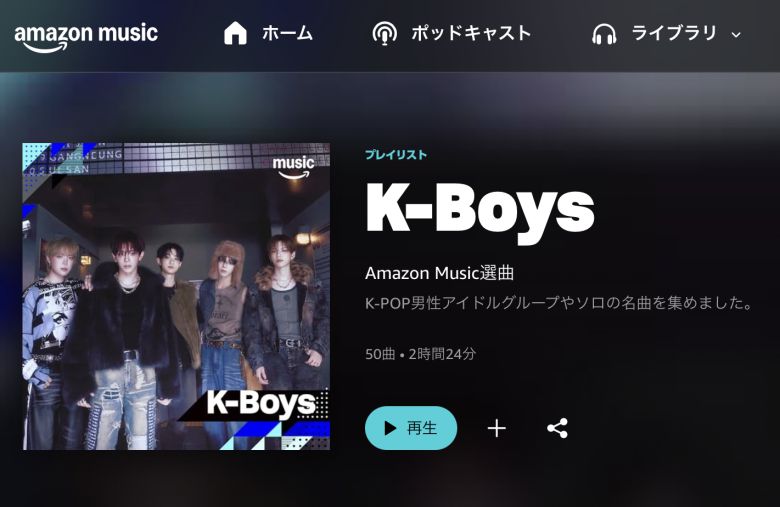Image resolution: width=780 pixels, height=507 pixels.
Task: Click the 50曲 track count info
Action: point(380,354)
